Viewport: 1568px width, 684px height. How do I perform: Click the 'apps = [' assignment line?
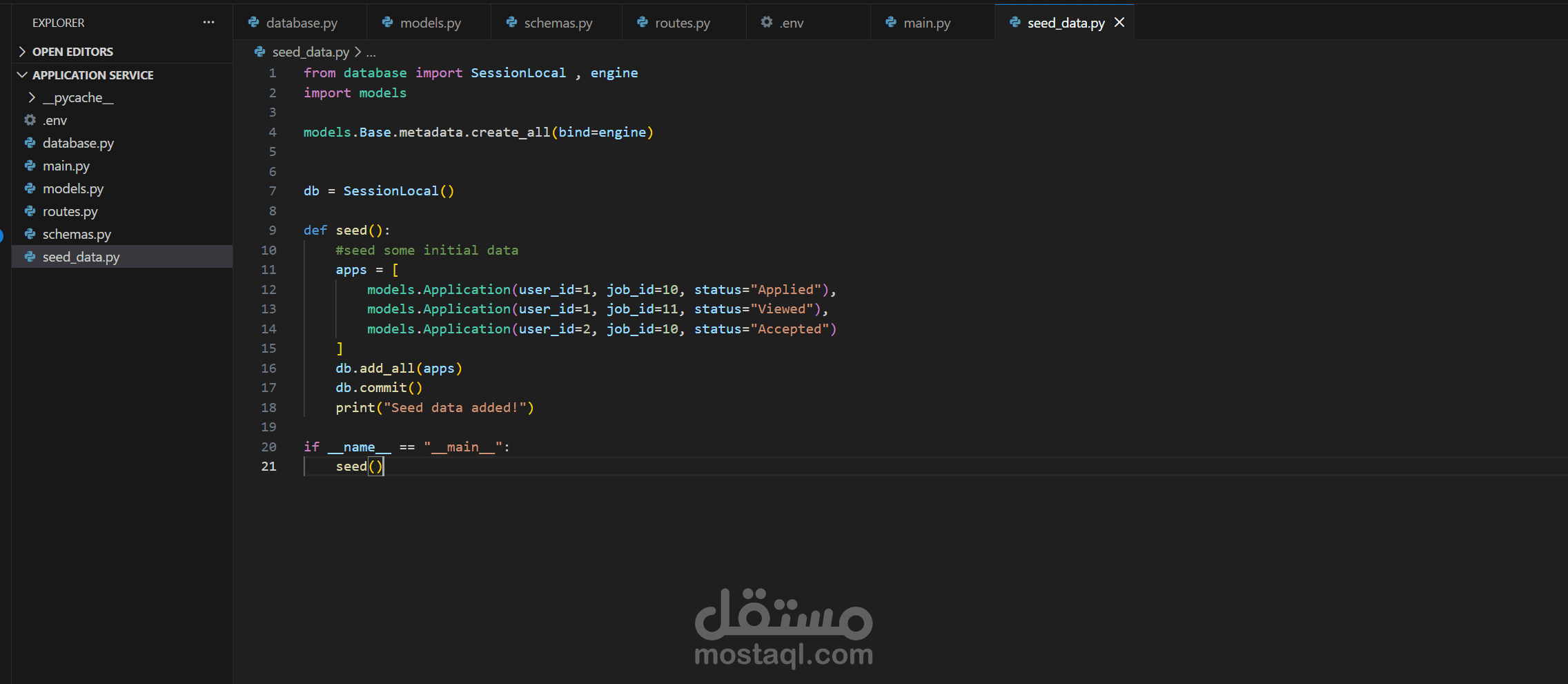(367, 269)
